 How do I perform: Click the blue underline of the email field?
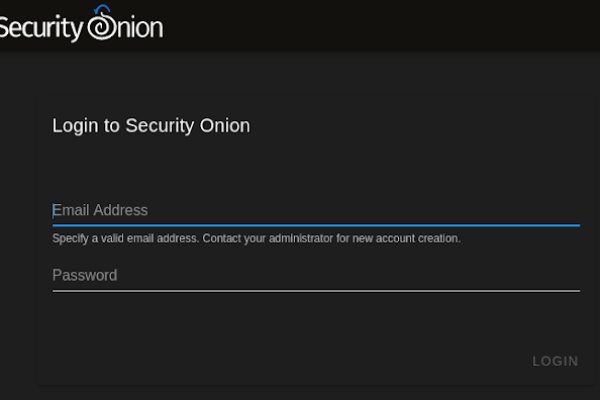coord(315,225)
